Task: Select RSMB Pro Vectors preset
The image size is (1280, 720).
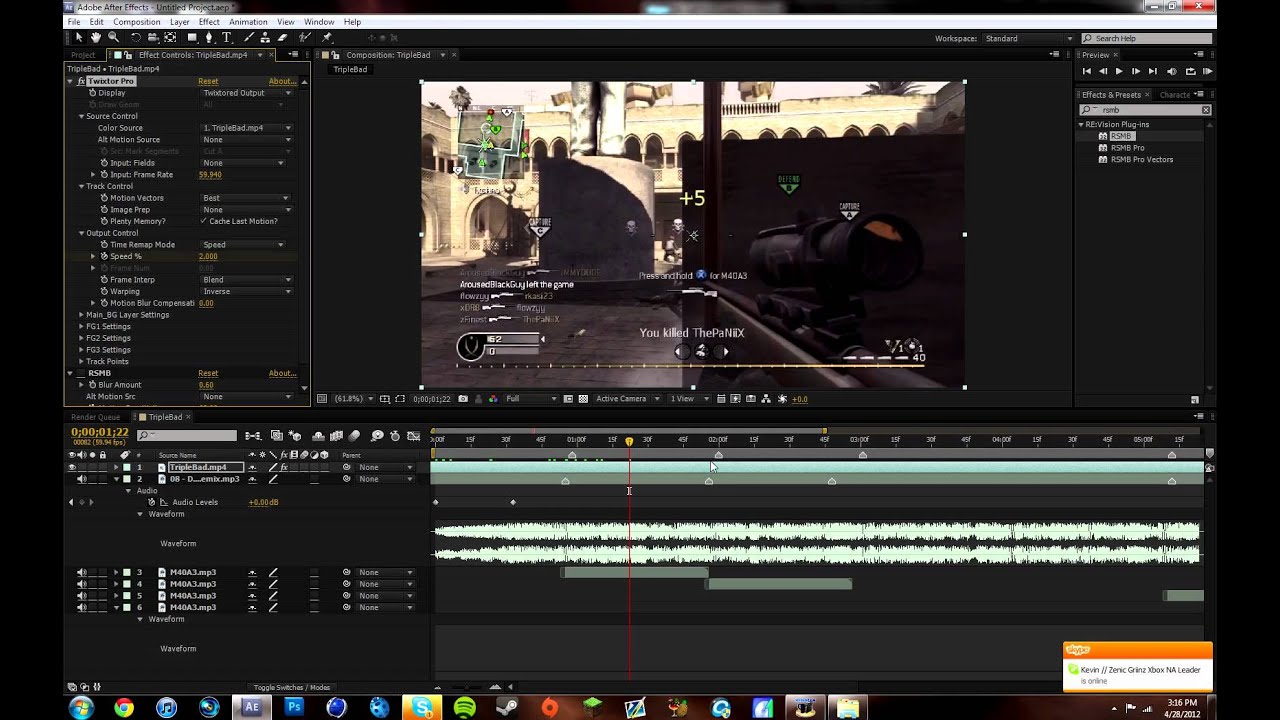Action: pos(1141,159)
